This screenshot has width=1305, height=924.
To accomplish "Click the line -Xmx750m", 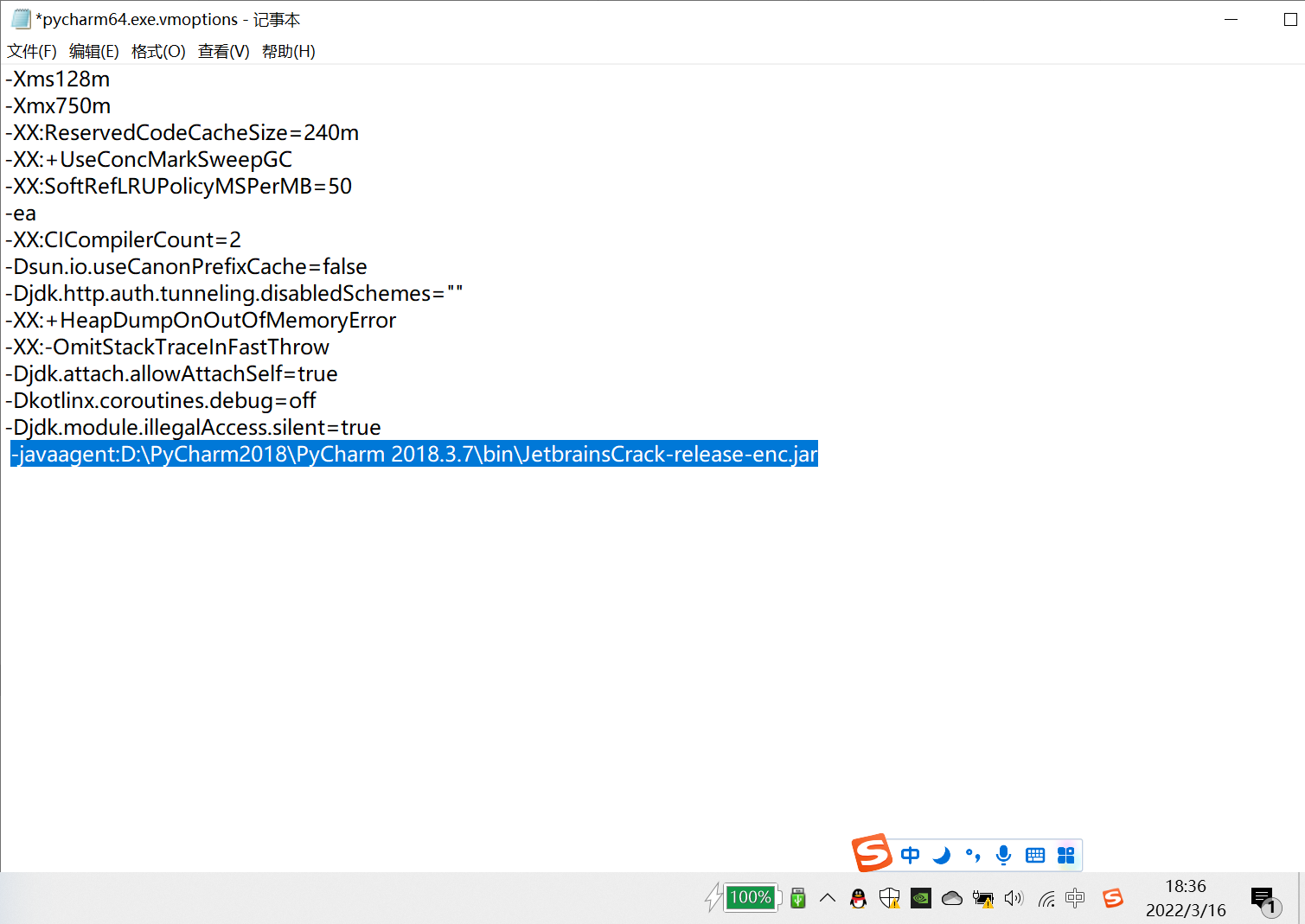I will [x=58, y=105].
